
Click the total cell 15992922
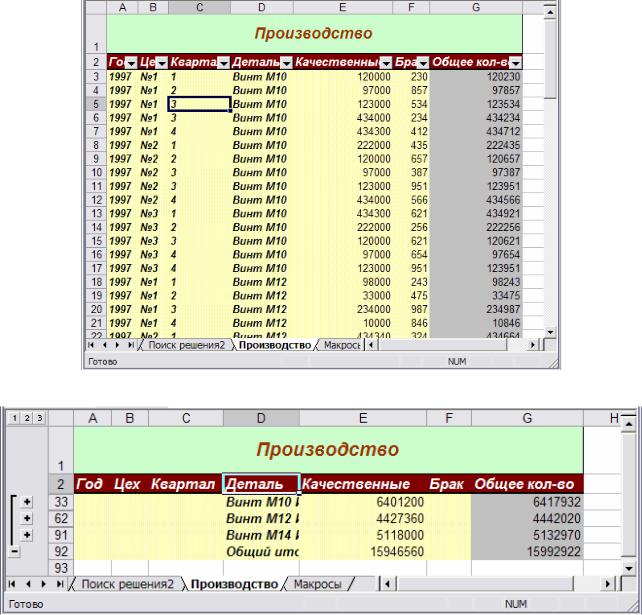tap(527, 552)
